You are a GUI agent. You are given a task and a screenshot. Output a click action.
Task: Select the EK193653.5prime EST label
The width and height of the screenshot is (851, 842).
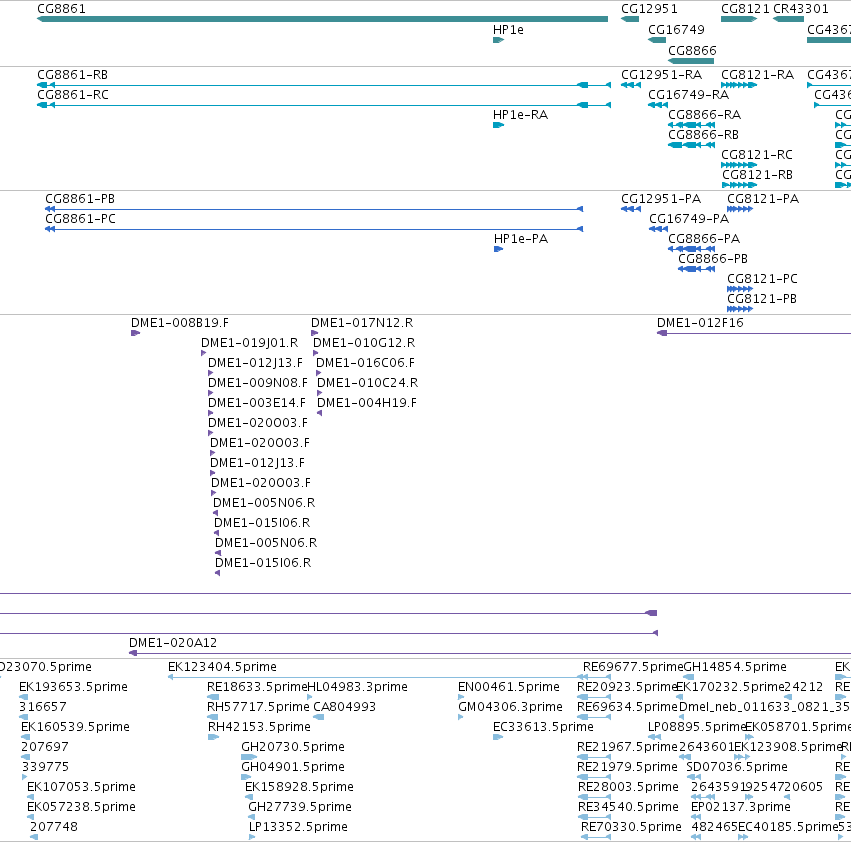pyautogui.click(x=73, y=687)
